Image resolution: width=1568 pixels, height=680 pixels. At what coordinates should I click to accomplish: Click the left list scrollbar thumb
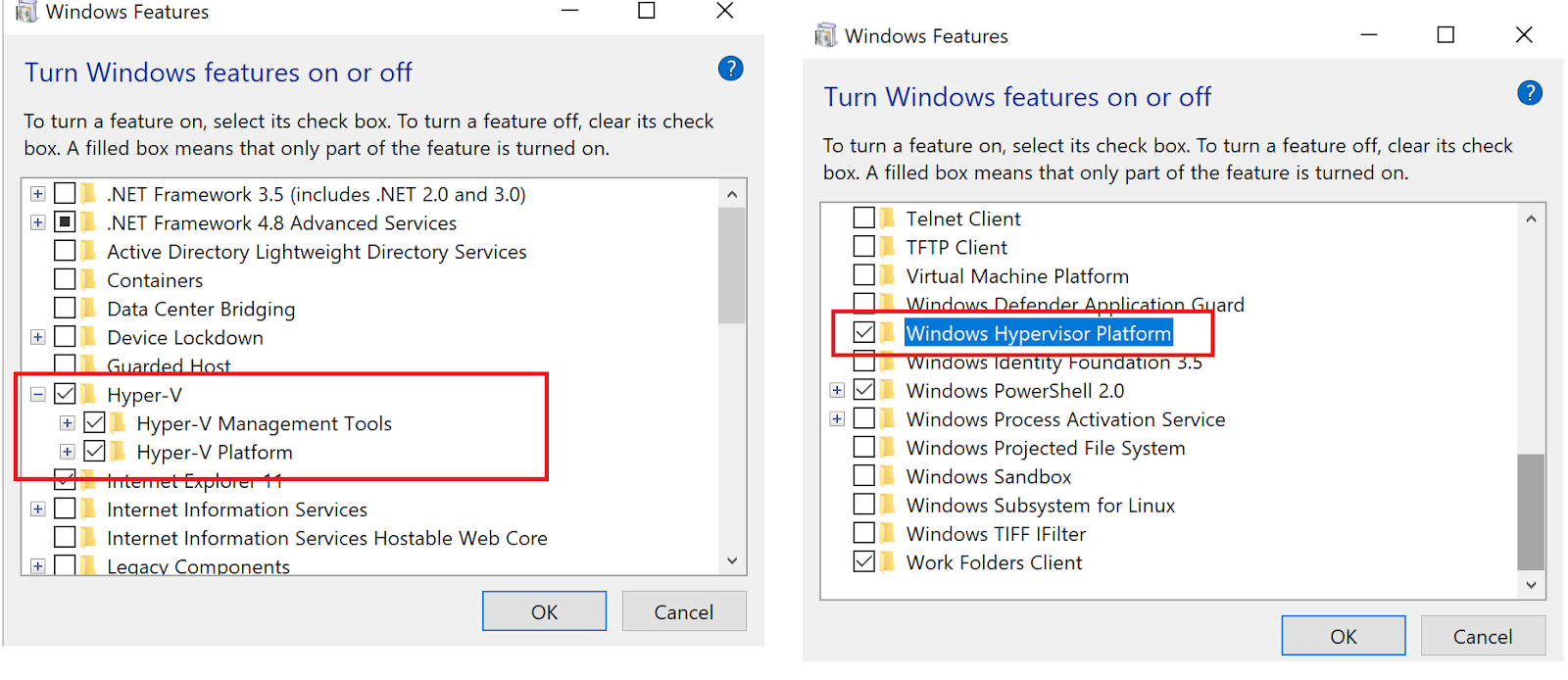[732, 266]
